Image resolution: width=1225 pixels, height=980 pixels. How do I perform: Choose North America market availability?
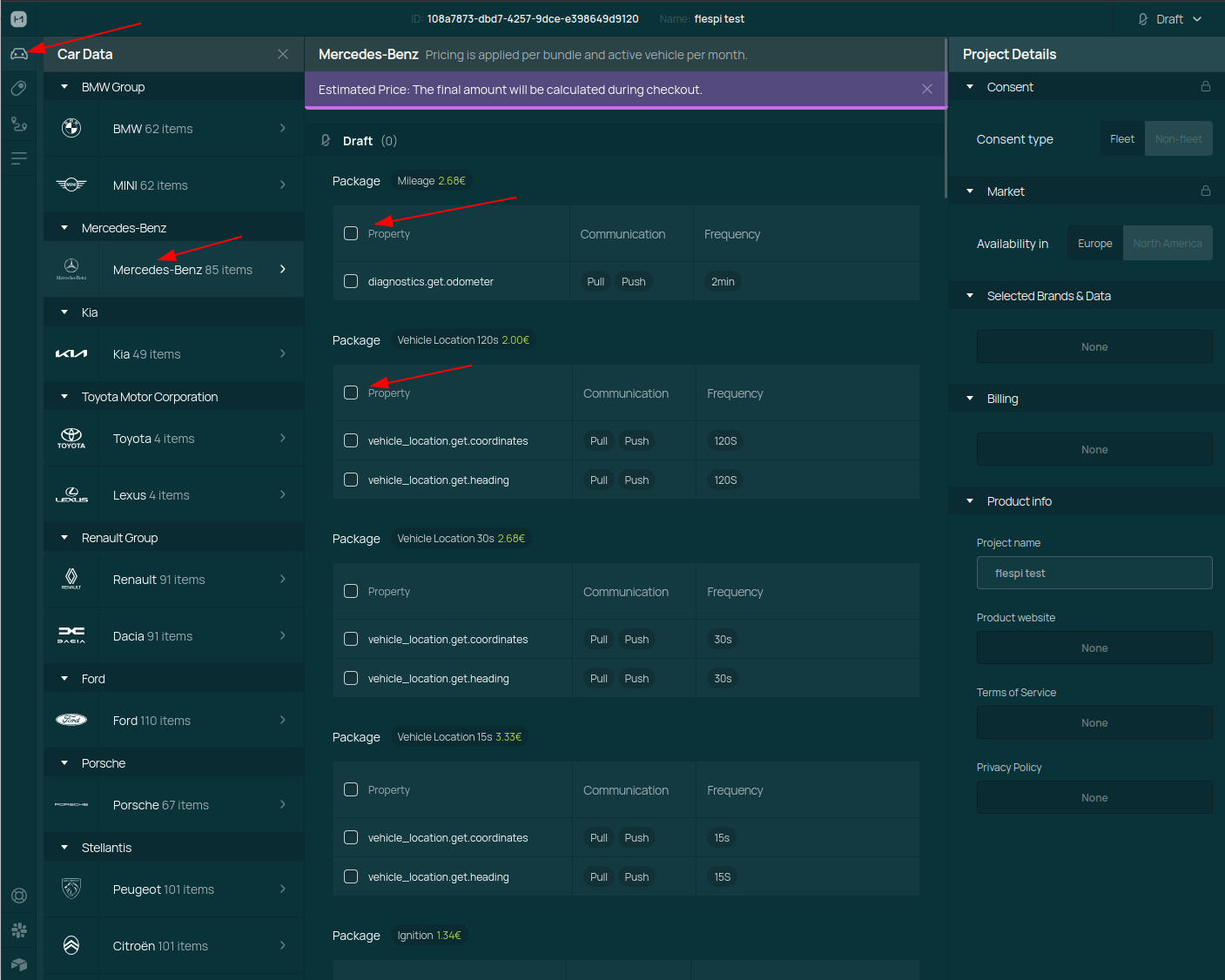(1168, 243)
